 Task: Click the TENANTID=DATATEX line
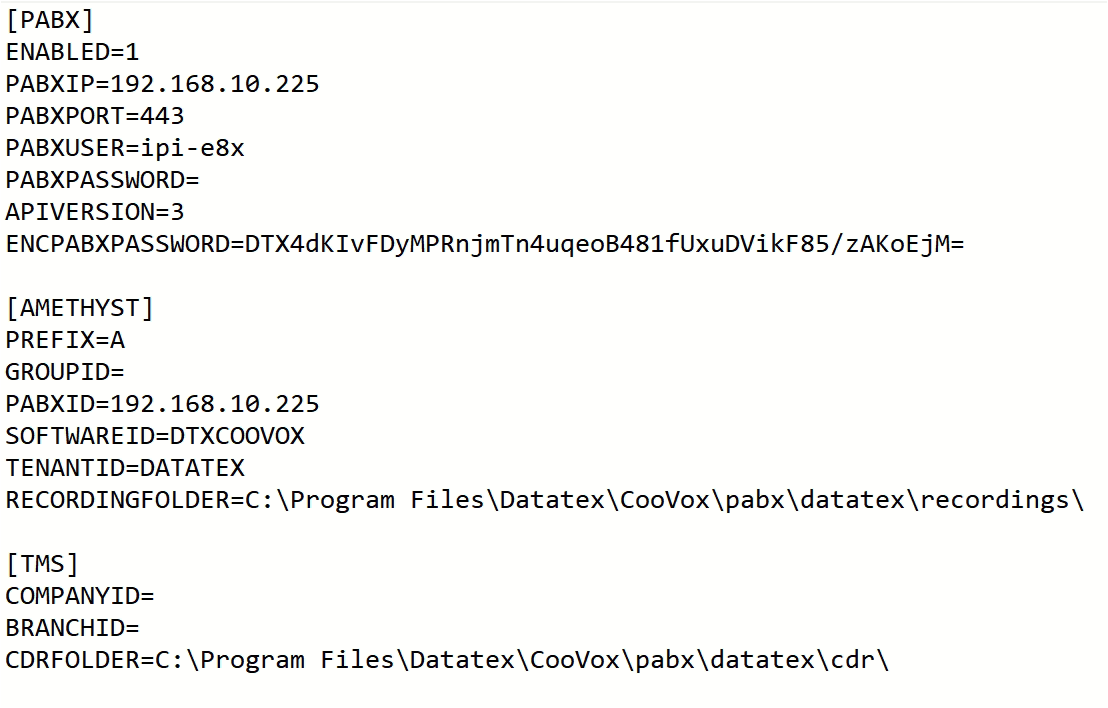coord(125,468)
